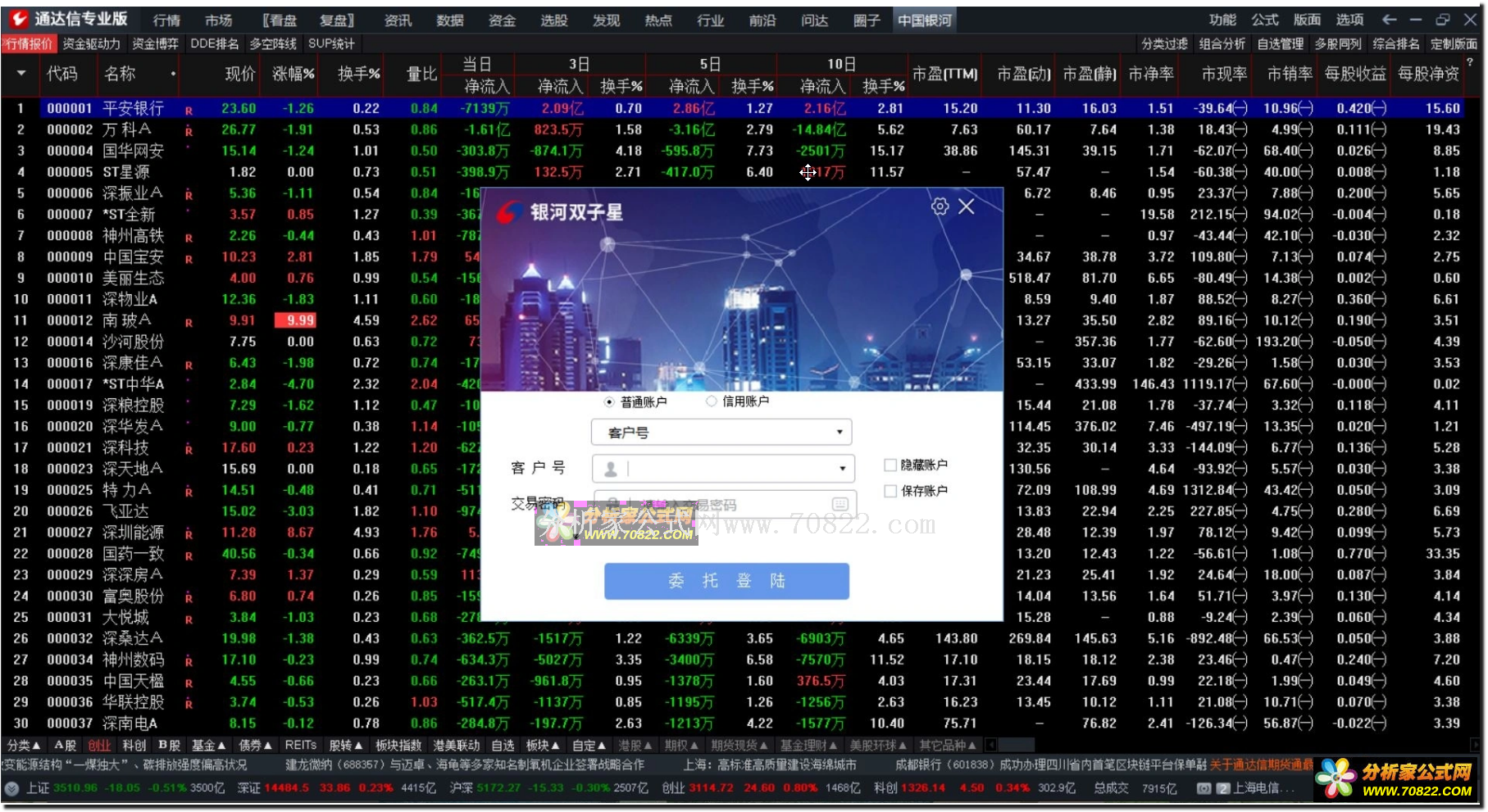Click the 成都银行 news ticker headline

pyautogui.click(x=1051, y=764)
